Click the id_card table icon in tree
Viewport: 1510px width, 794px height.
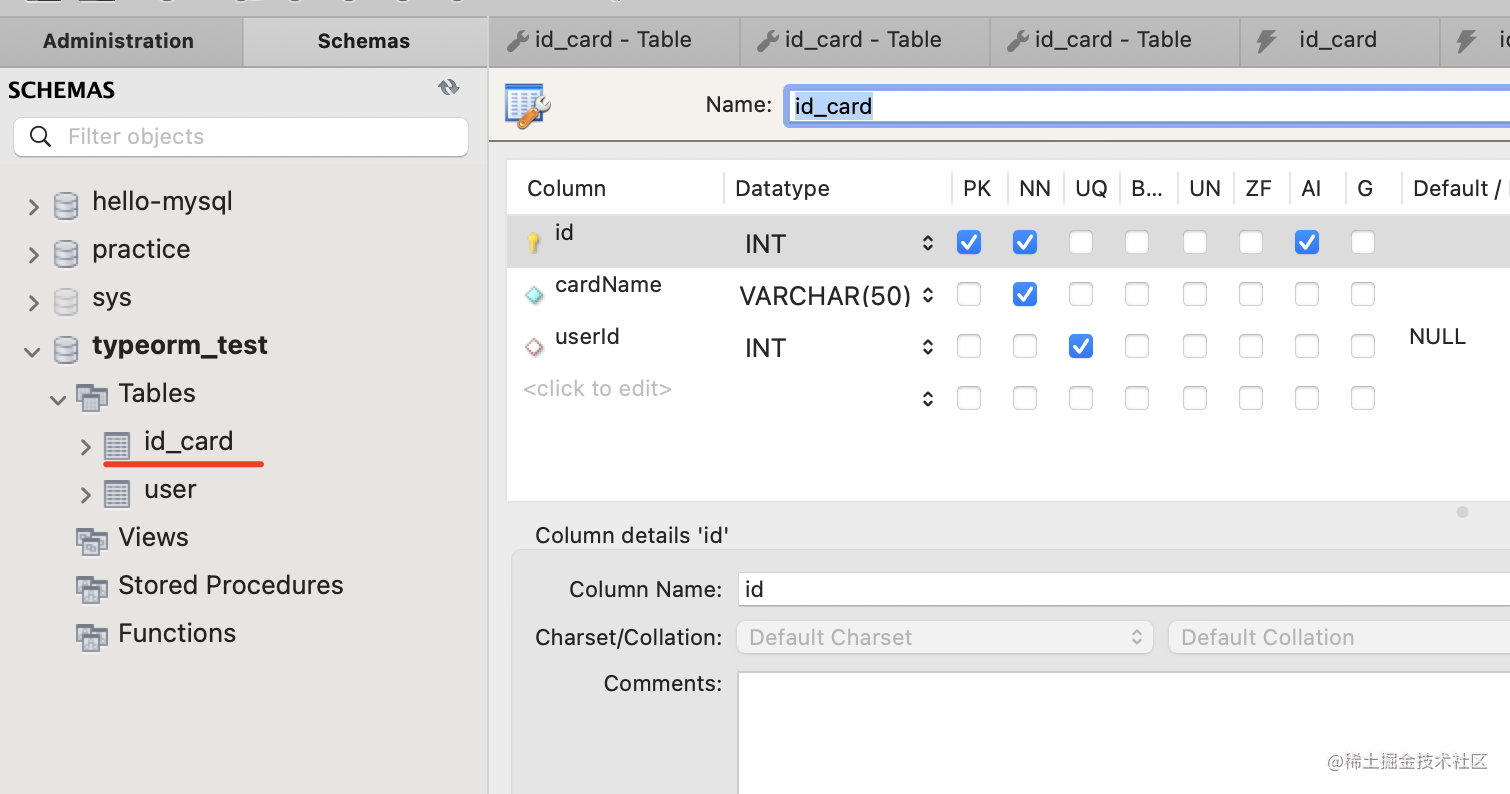click(x=117, y=446)
